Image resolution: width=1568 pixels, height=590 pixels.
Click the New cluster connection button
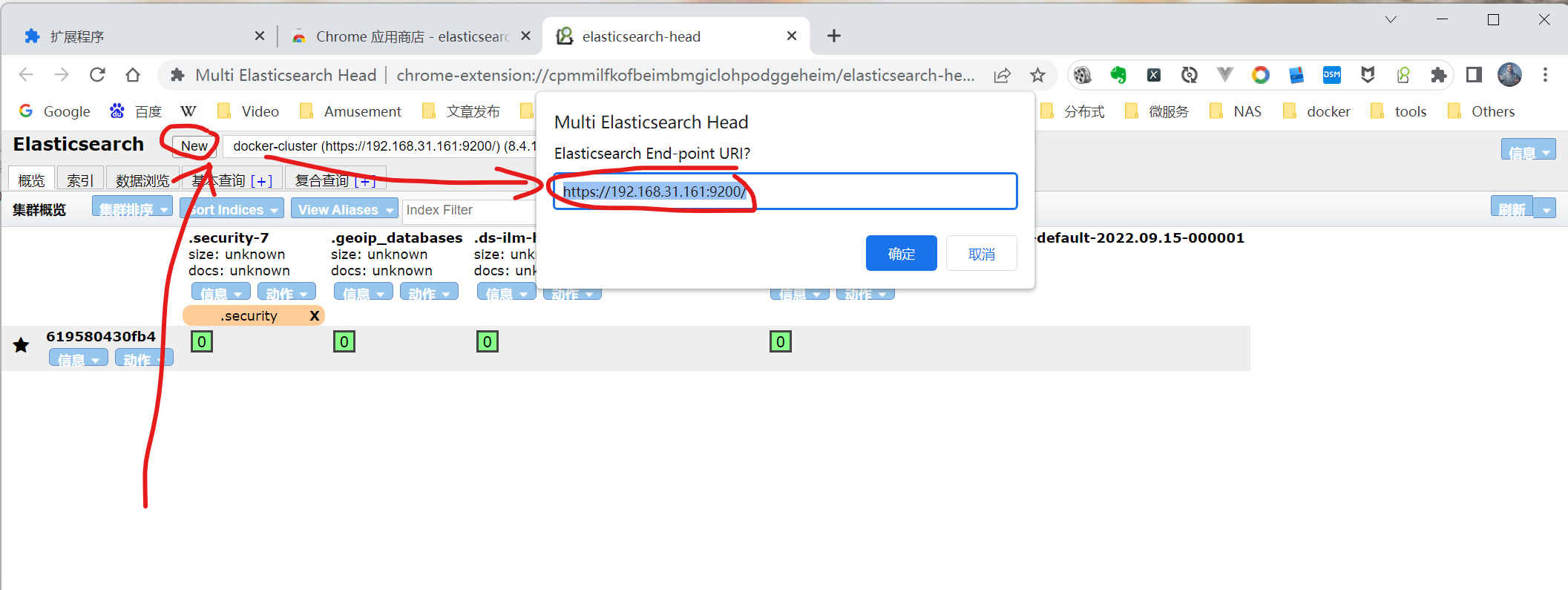tap(194, 146)
